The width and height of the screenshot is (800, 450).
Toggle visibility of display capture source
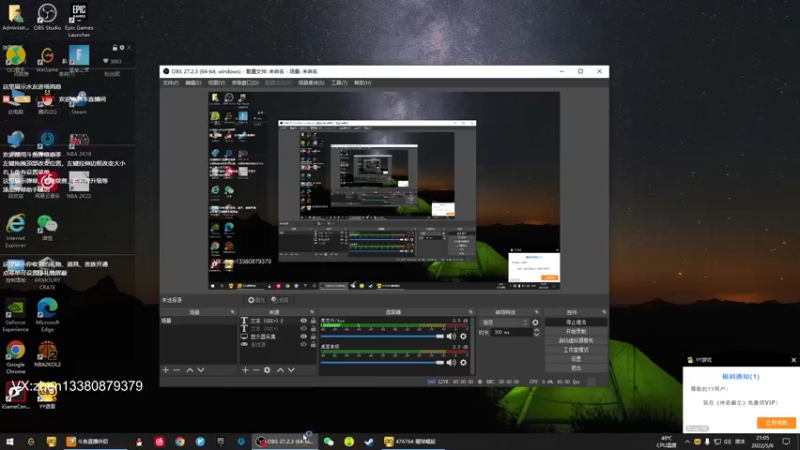coord(304,337)
